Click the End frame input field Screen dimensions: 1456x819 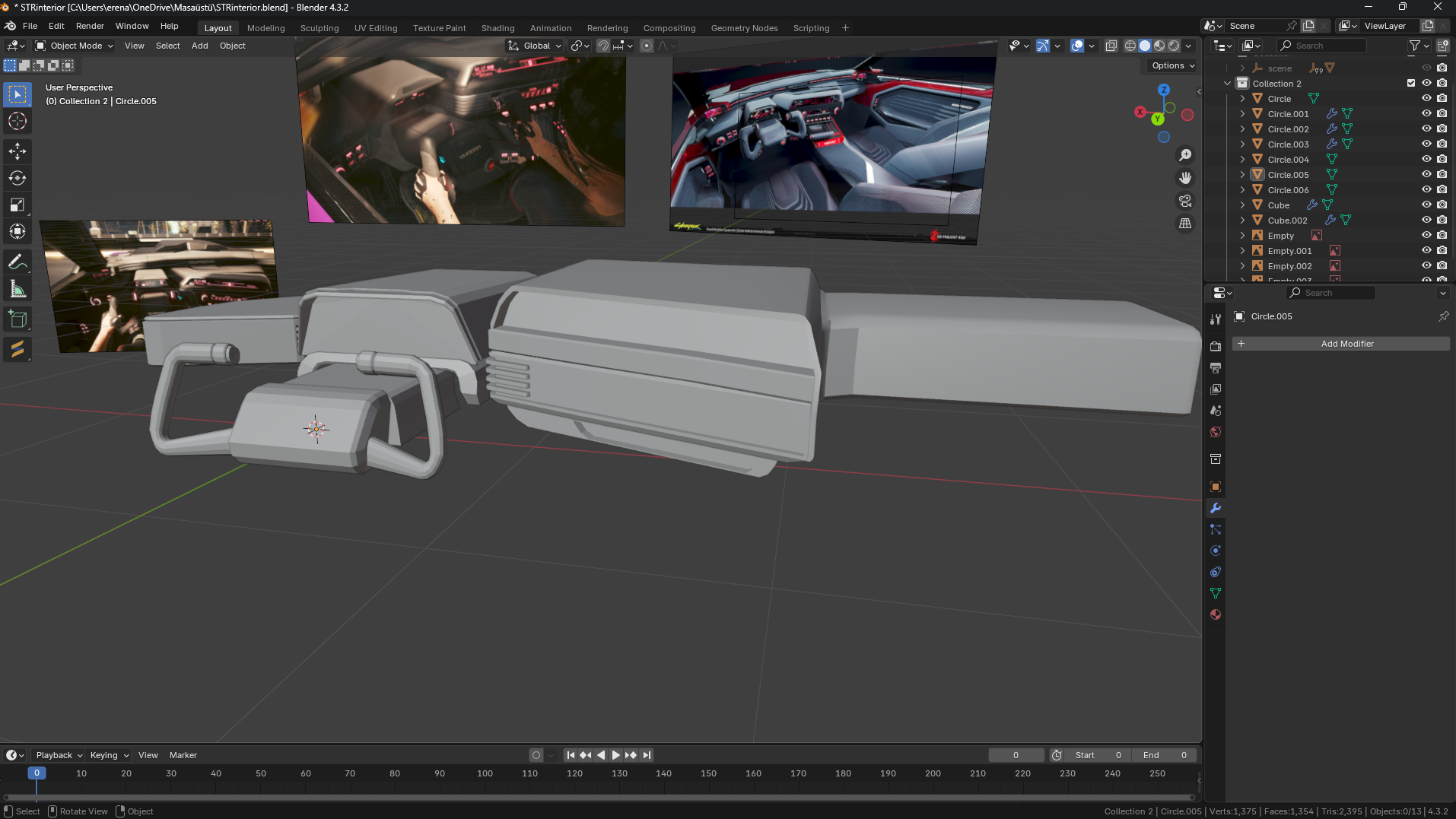(x=1165, y=755)
